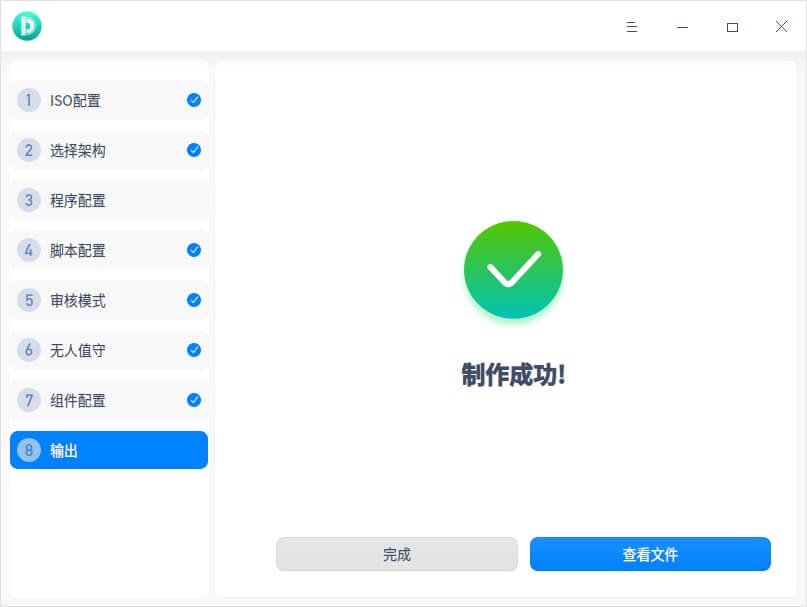This screenshot has width=807, height=607.
Task: Minimize the window
Action: click(682, 27)
